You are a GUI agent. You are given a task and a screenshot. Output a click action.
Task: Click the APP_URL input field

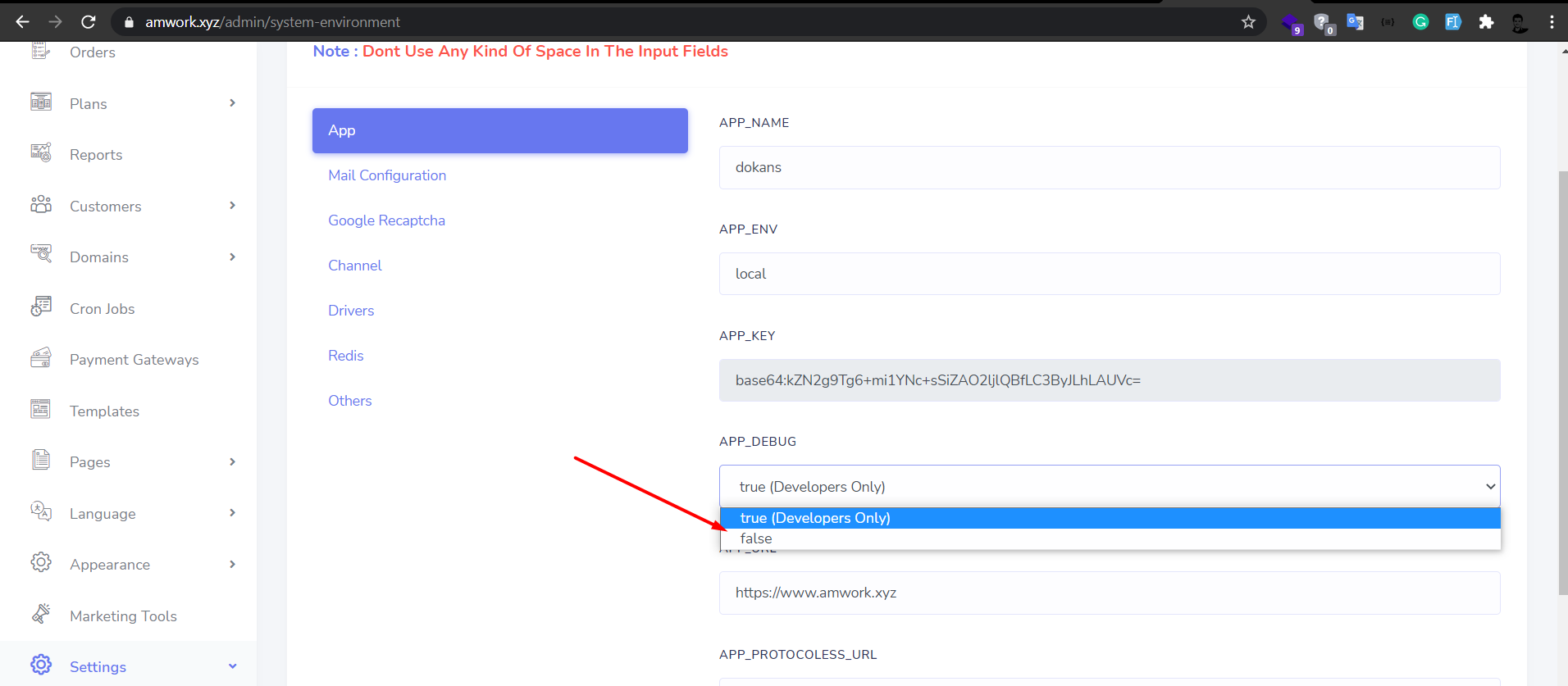tap(1109, 593)
